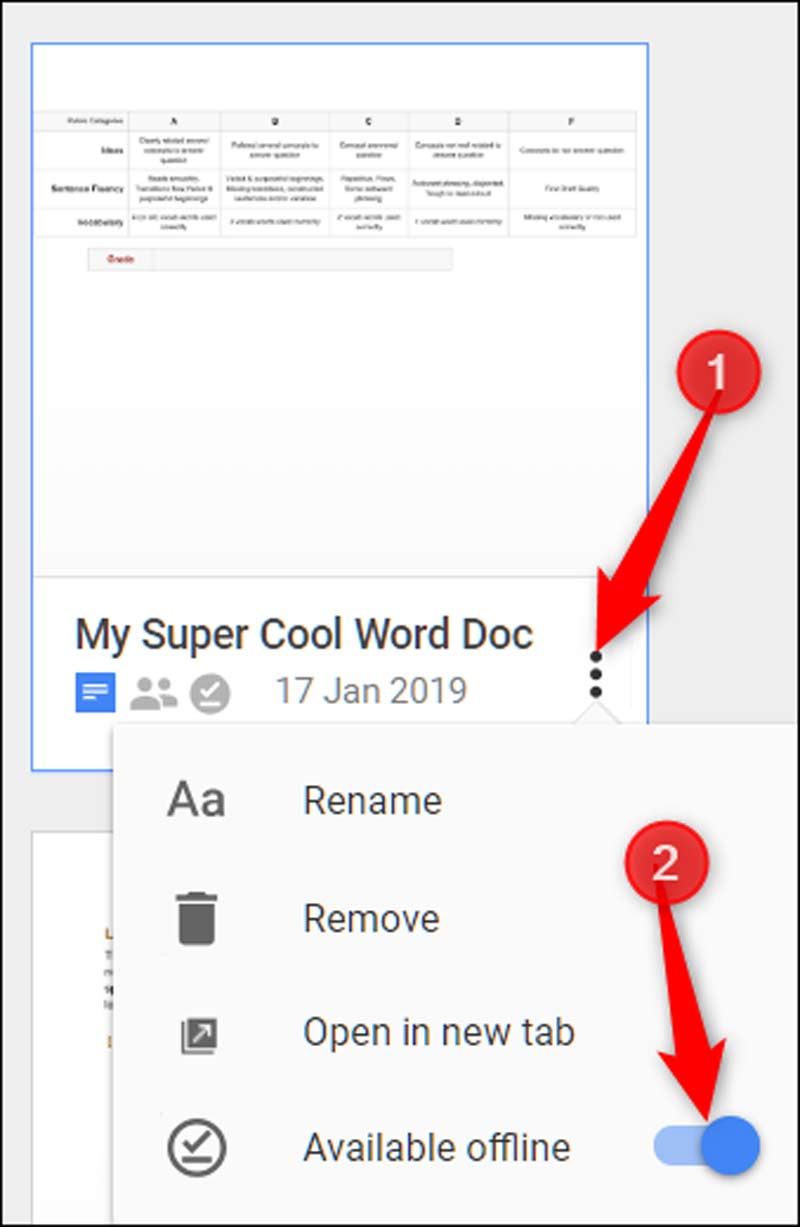
Task: Click the gray offline status icon beside the date
Action: coord(209,693)
